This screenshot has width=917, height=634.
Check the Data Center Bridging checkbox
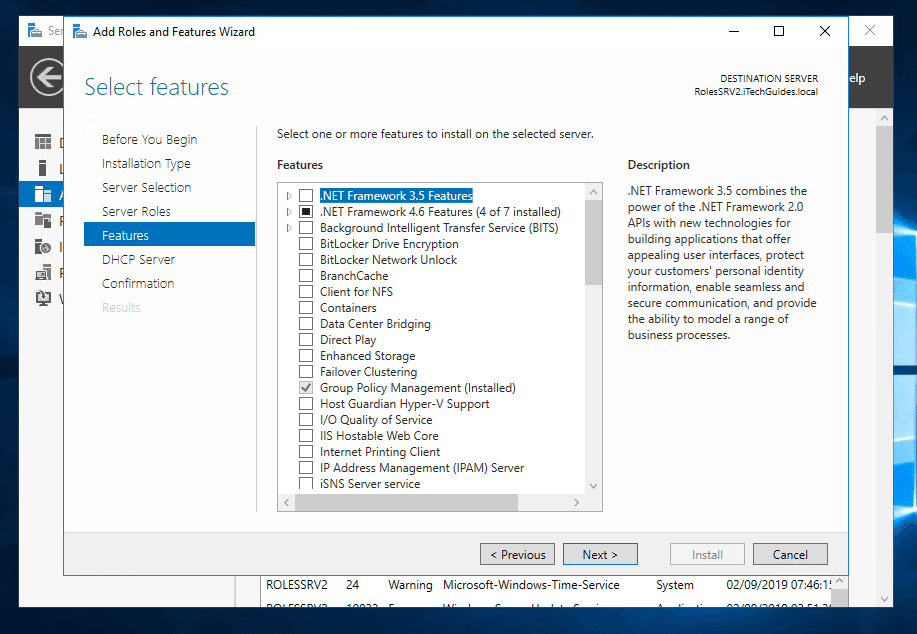pos(306,323)
